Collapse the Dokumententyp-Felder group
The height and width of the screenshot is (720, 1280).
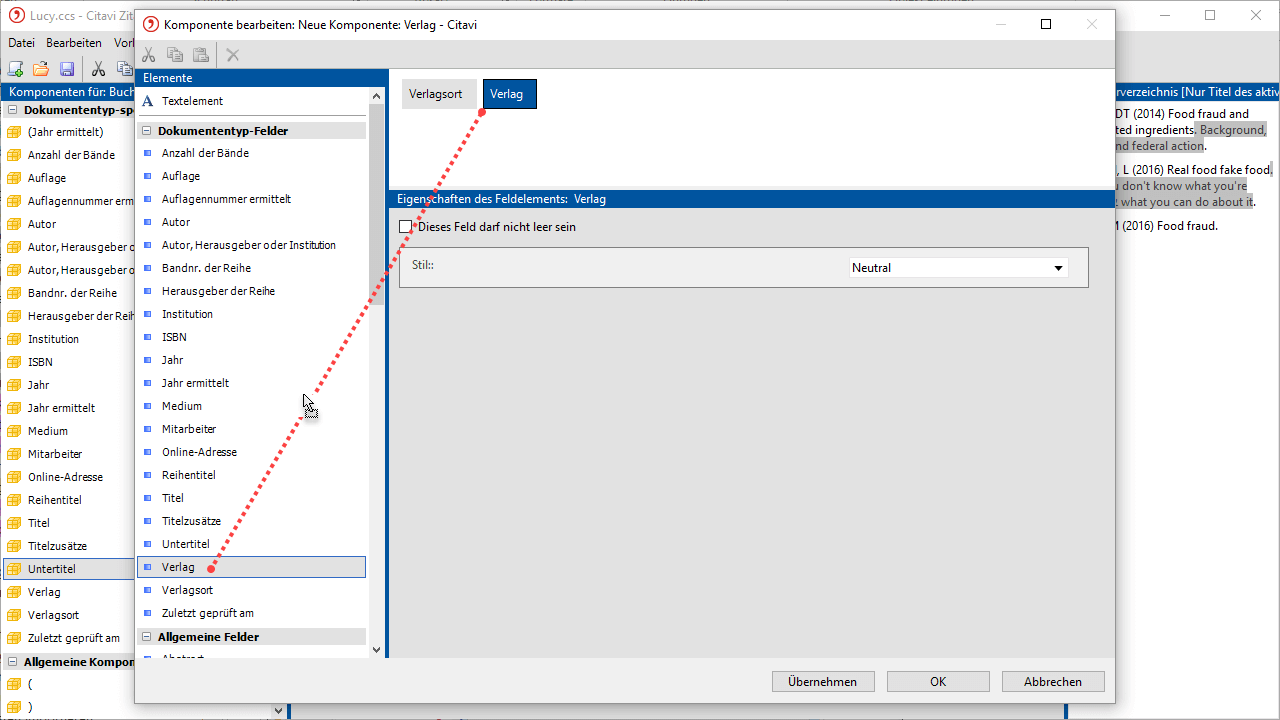[147, 131]
